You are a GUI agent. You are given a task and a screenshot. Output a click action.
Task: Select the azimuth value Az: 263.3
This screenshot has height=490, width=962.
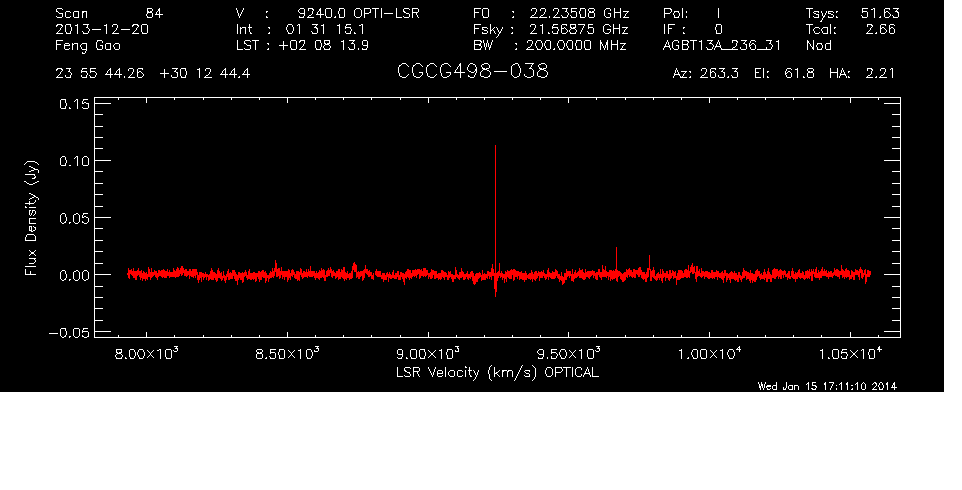pos(706,73)
